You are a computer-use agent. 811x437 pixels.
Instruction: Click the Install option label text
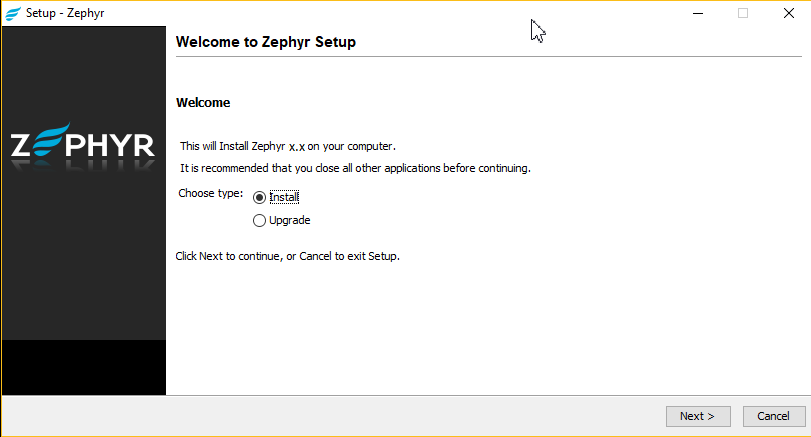click(x=284, y=197)
